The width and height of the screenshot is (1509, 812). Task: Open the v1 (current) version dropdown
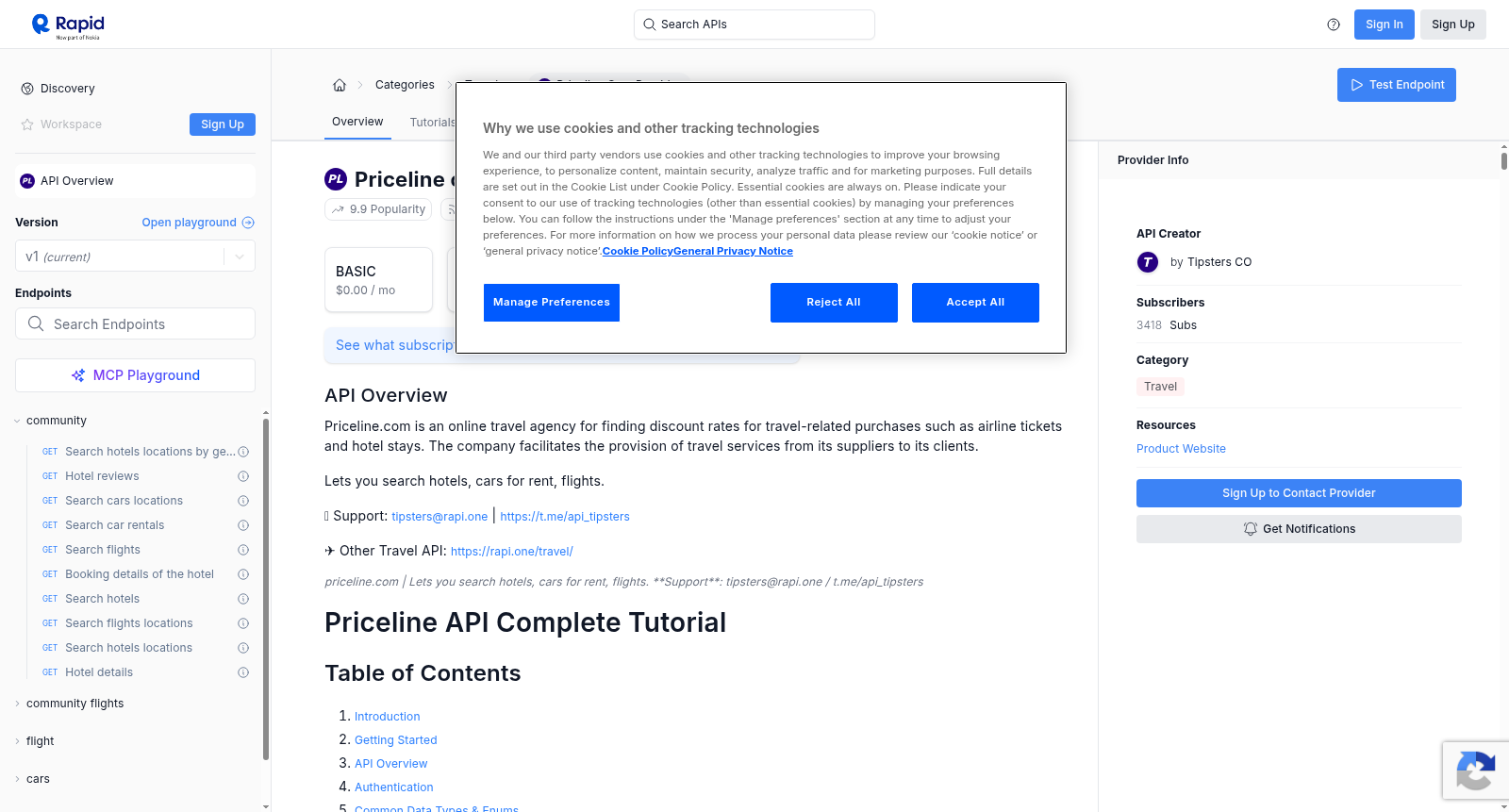pos(135,257)
